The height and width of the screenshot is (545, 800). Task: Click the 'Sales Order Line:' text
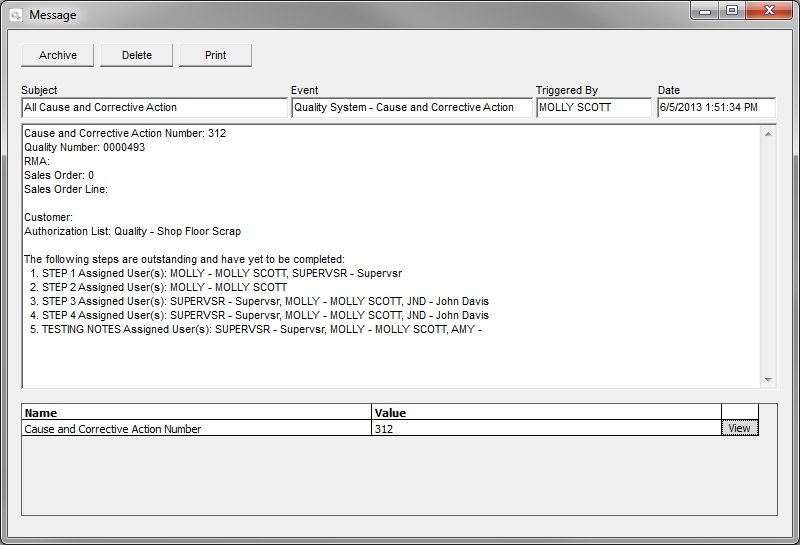(x=66, y=189)
